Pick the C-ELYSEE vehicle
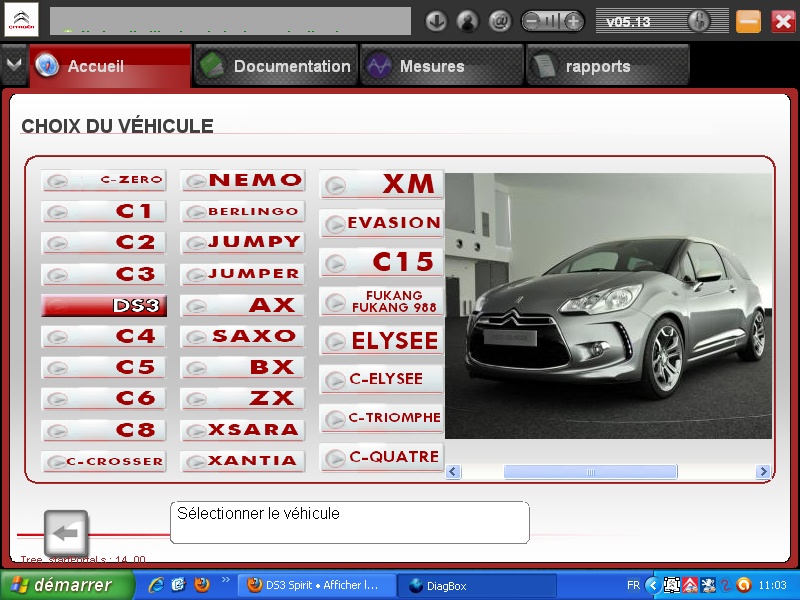This screenshot has height=600, width=800. pyautogui.click(x=382, y=379)
